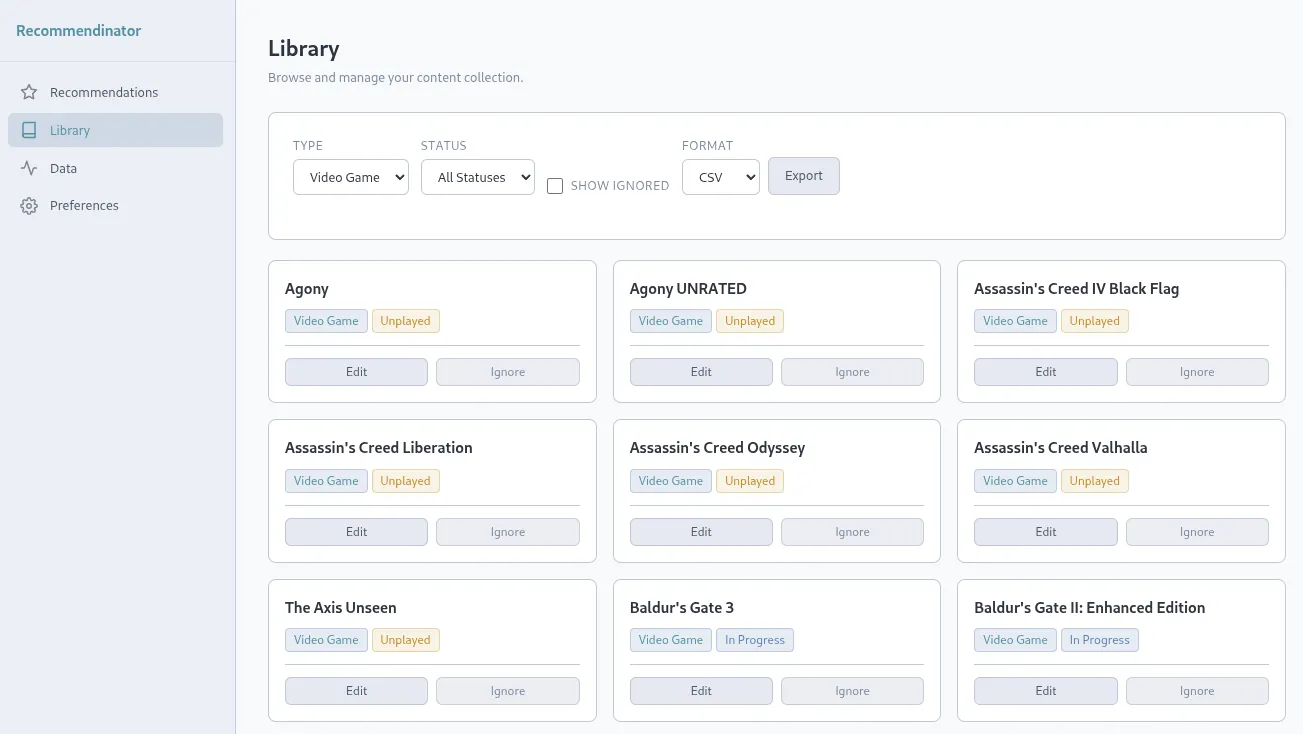Viewport: 1303px width, 734px height.
Task: Edit the Agony UNRATED entry
Action: (701, 372)
